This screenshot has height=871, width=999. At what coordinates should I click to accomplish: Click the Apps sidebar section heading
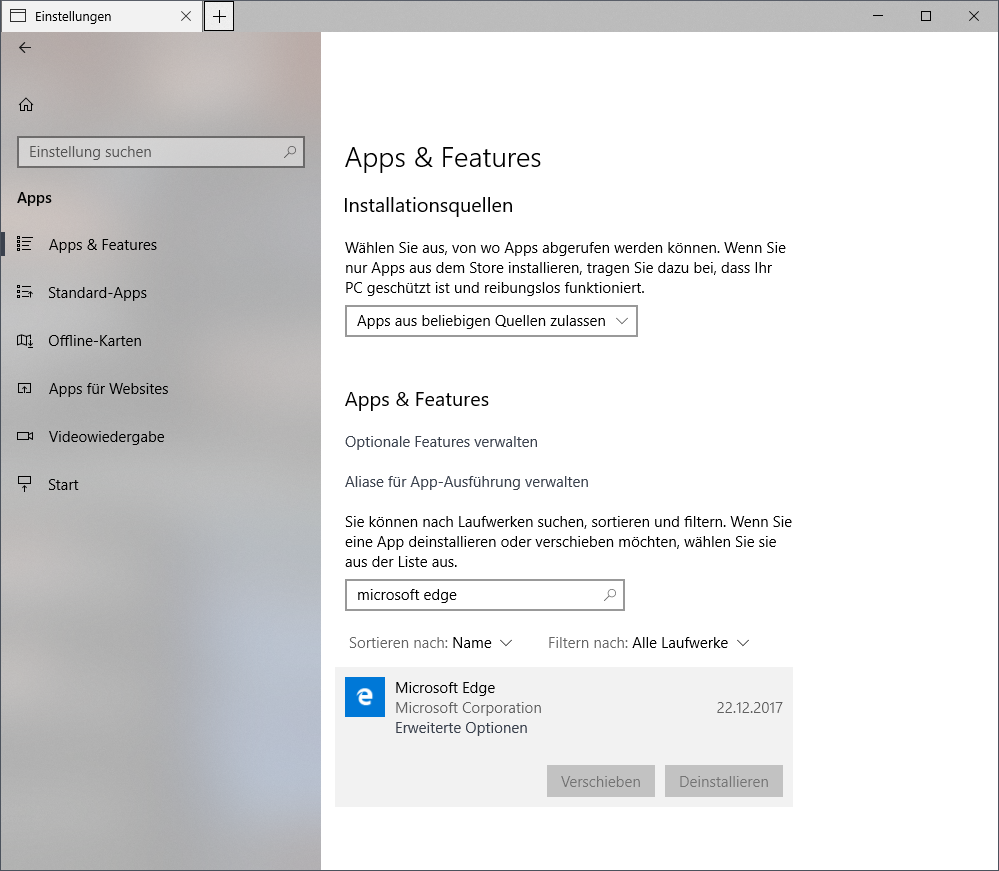point(34,198)
